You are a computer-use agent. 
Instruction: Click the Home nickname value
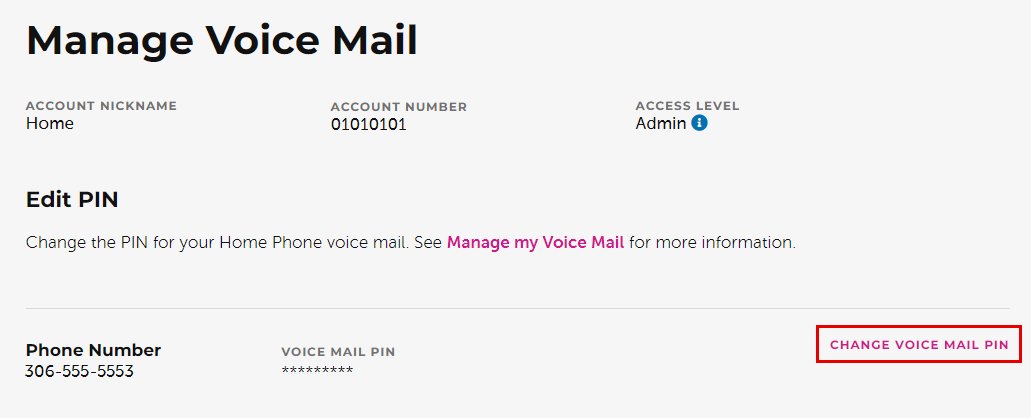50,123
